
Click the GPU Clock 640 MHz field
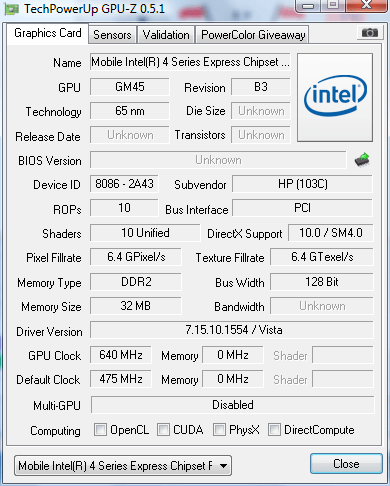click(121, 355)
